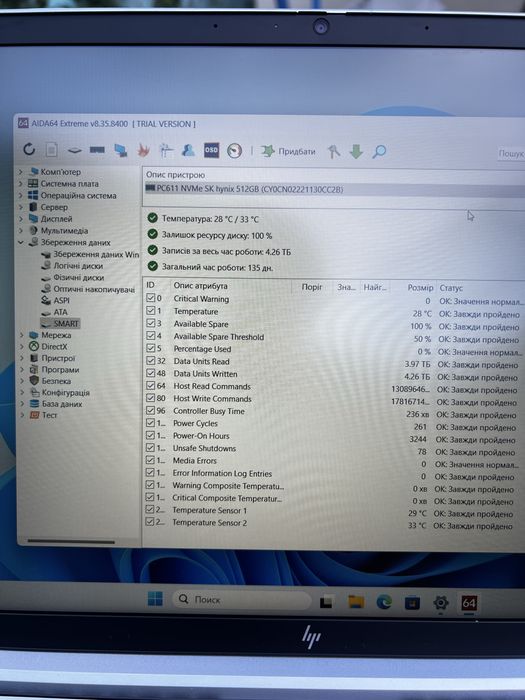Click the taskbar Поиск search box
Viewport: 525px width, 700px height.
[x=241, y=600]
